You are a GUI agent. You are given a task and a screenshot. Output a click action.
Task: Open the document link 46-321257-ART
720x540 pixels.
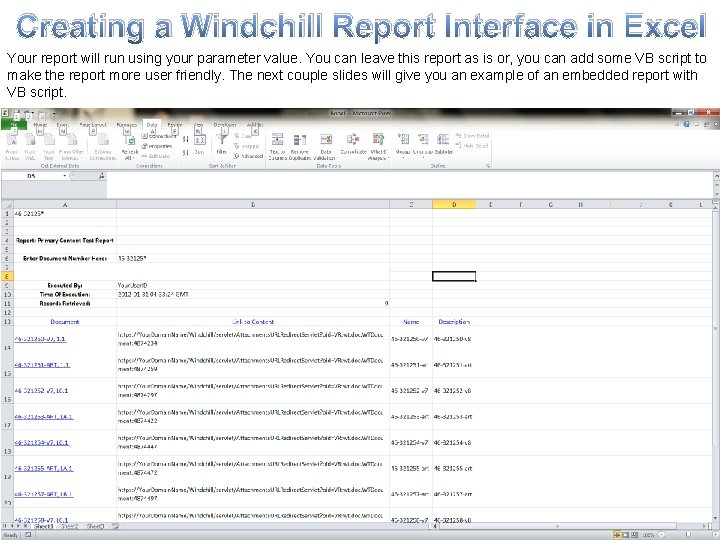point(44,494)
